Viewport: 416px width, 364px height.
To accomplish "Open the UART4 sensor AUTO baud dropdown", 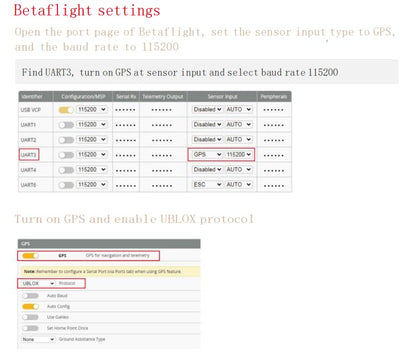I will pos(238,170).
